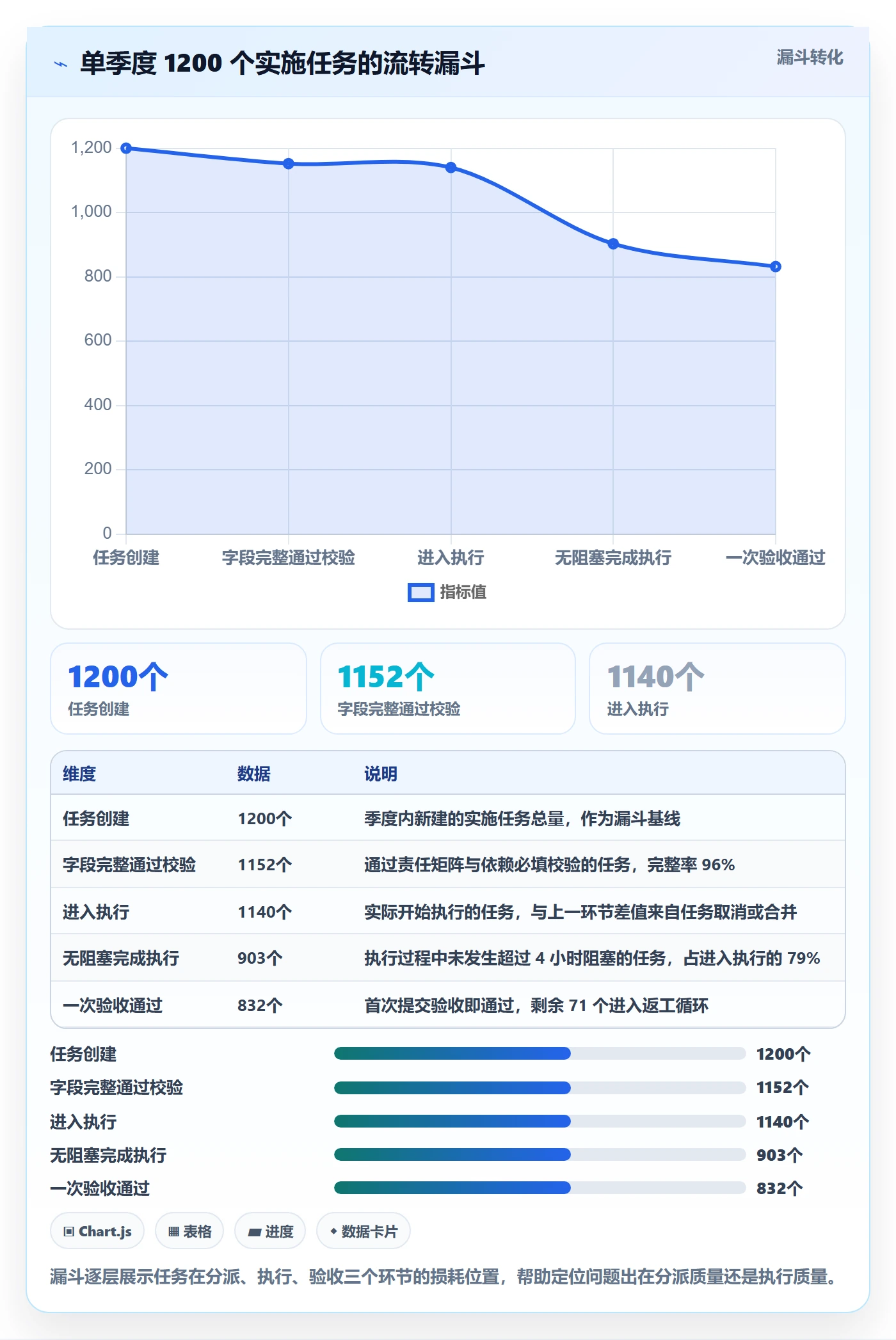Click the lightning icon beside the title
This screenshot has height=1340, width=896.
point(61,64)
